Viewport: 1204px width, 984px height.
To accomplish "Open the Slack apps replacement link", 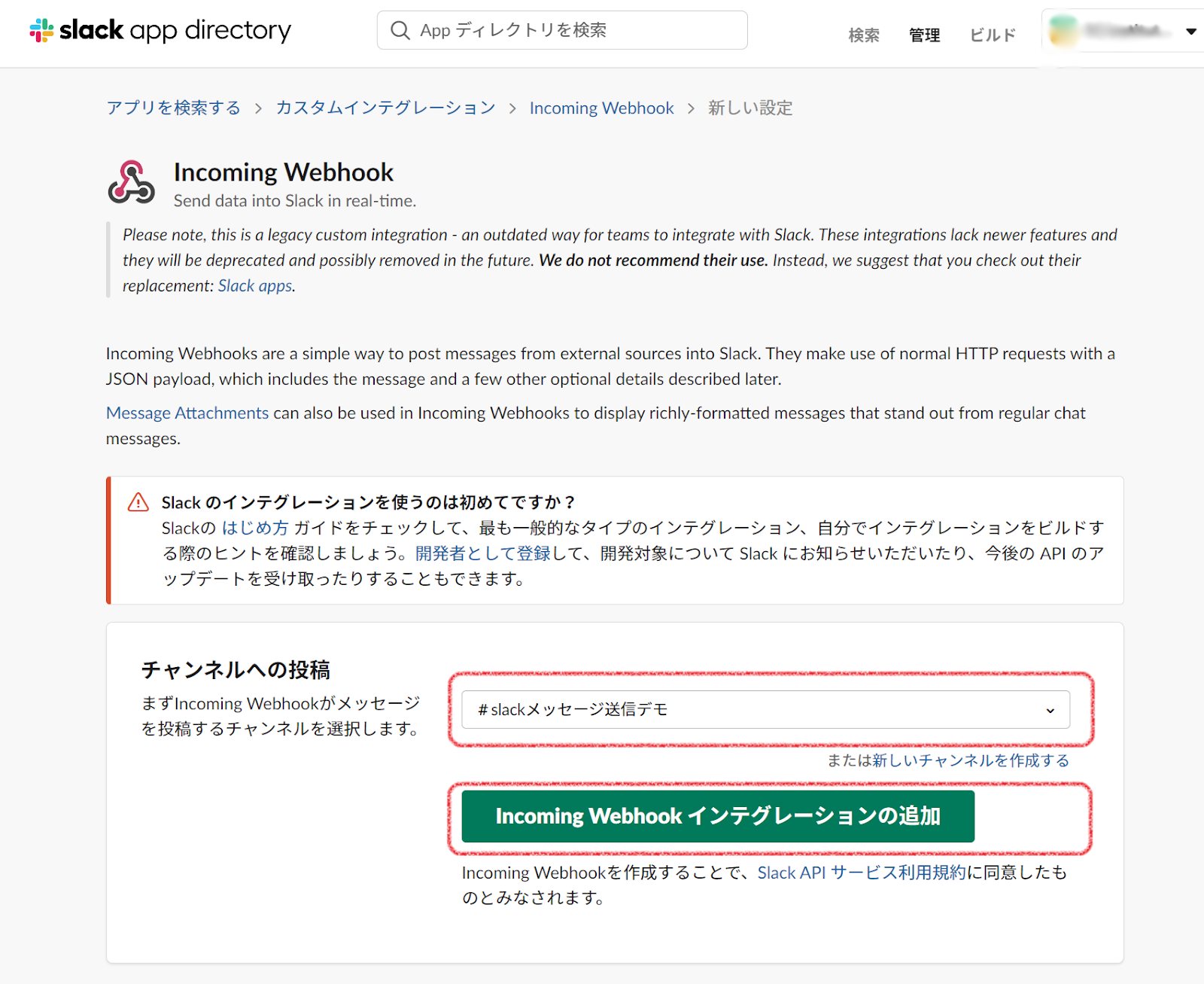I will coord(255,286).
